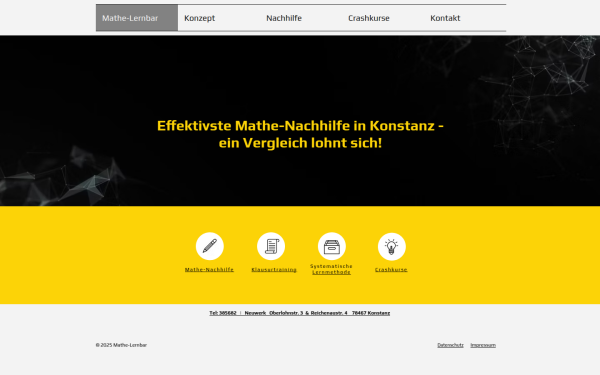
Task: Click the pencil icon above Mathe-Nachhilfe
Action: (x=210, y=246)
